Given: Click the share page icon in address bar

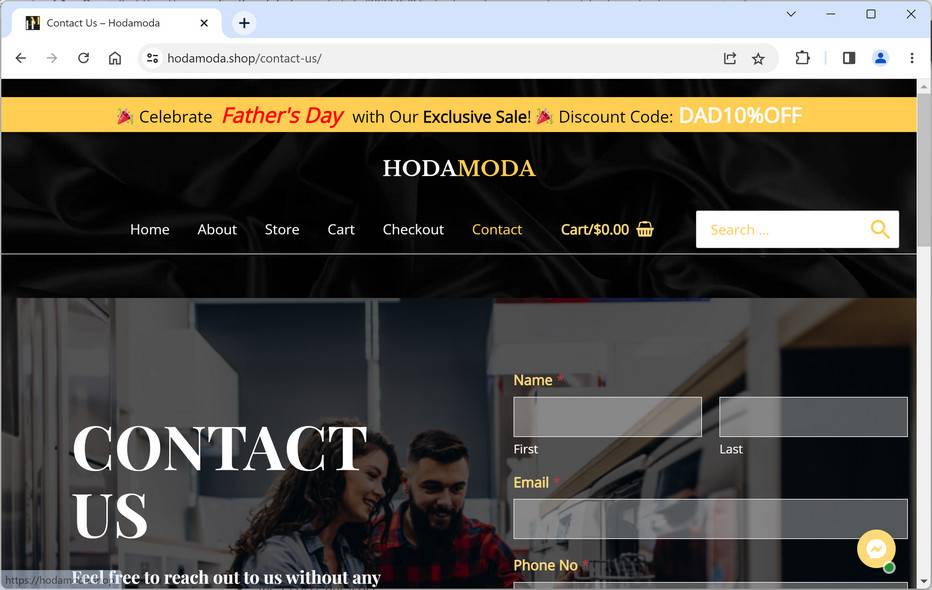Looking at the screenshot, I should pos(730,58).
